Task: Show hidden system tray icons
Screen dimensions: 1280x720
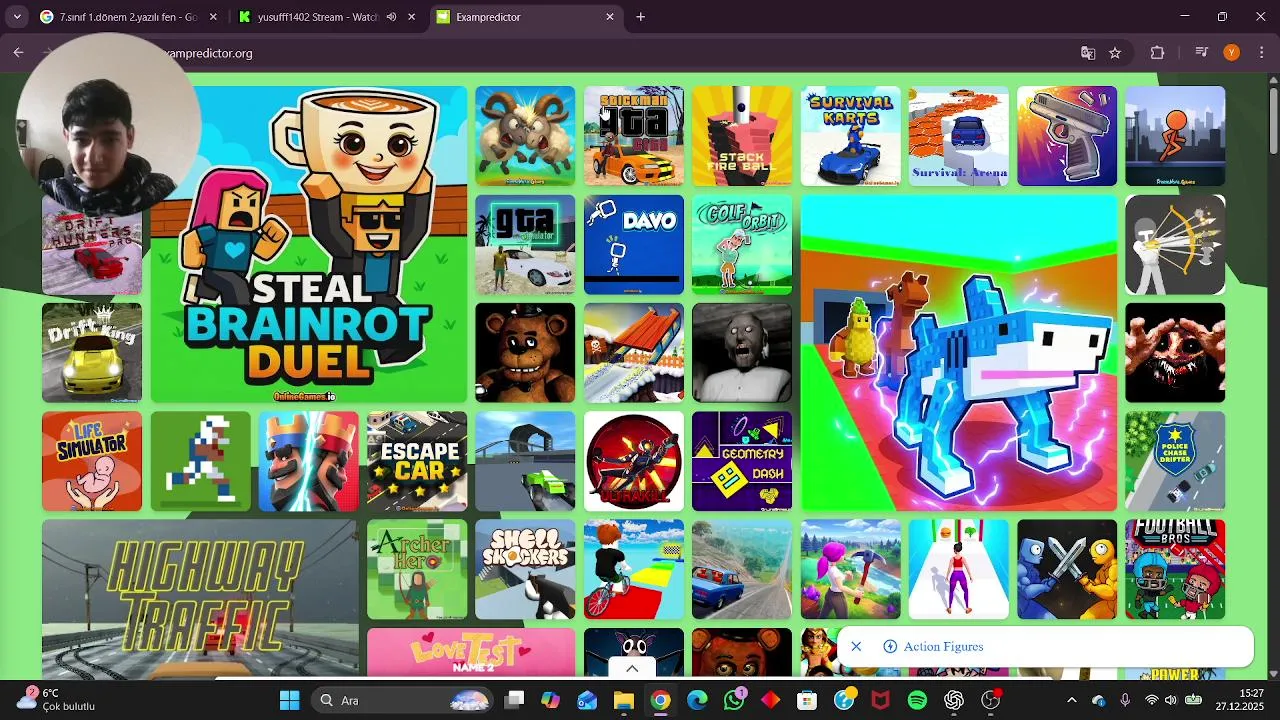Action: pyautogui.click(x=1072, y=700)
